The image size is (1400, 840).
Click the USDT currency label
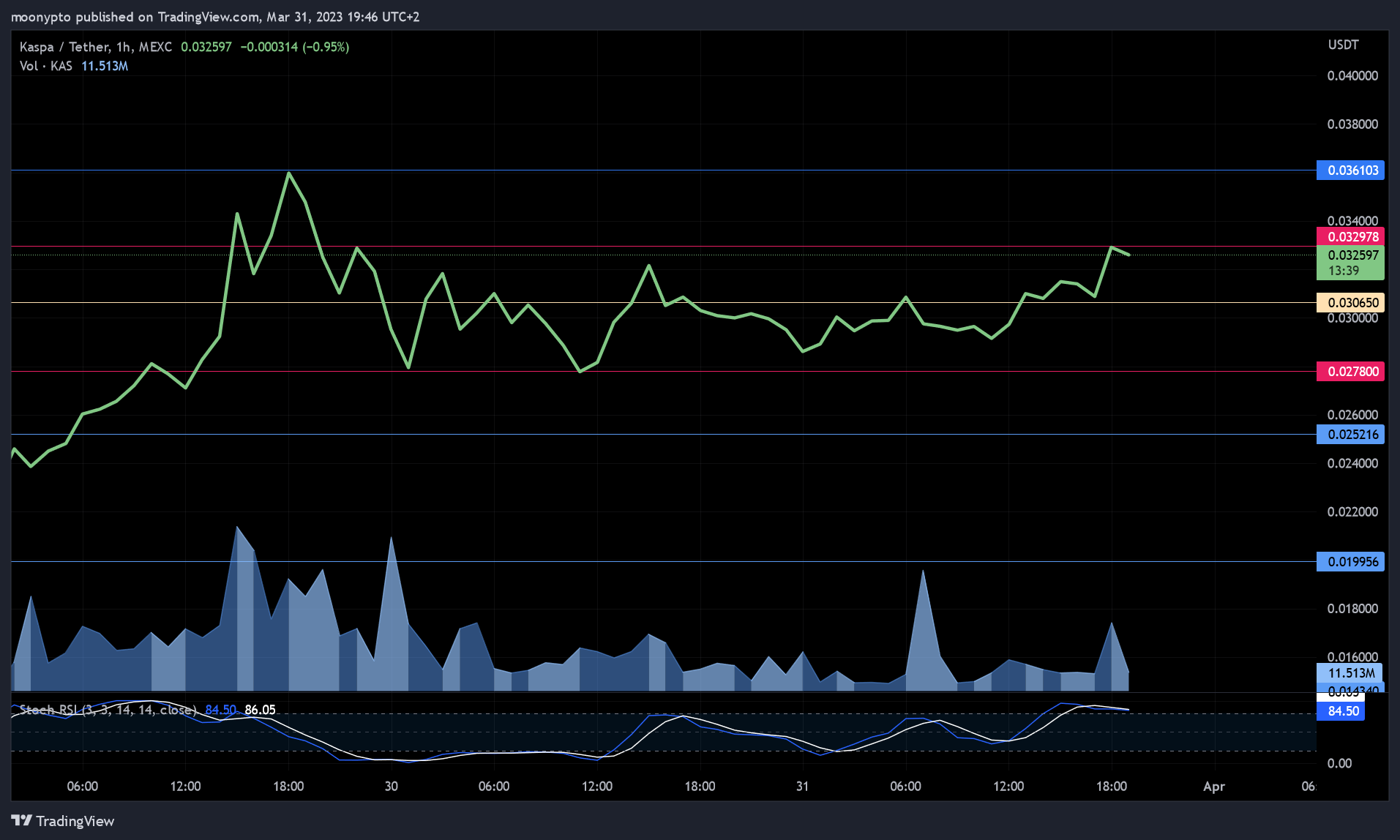(1343, 45)
